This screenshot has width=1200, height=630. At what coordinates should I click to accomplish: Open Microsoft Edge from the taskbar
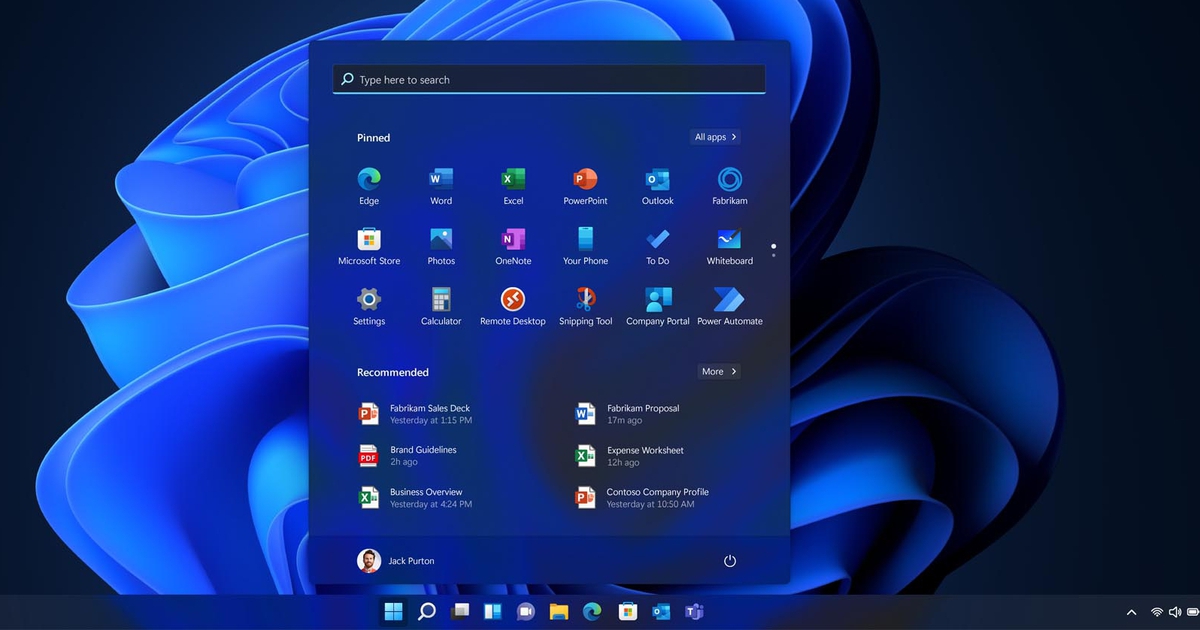pyautogui.click(x=592, y=611)
